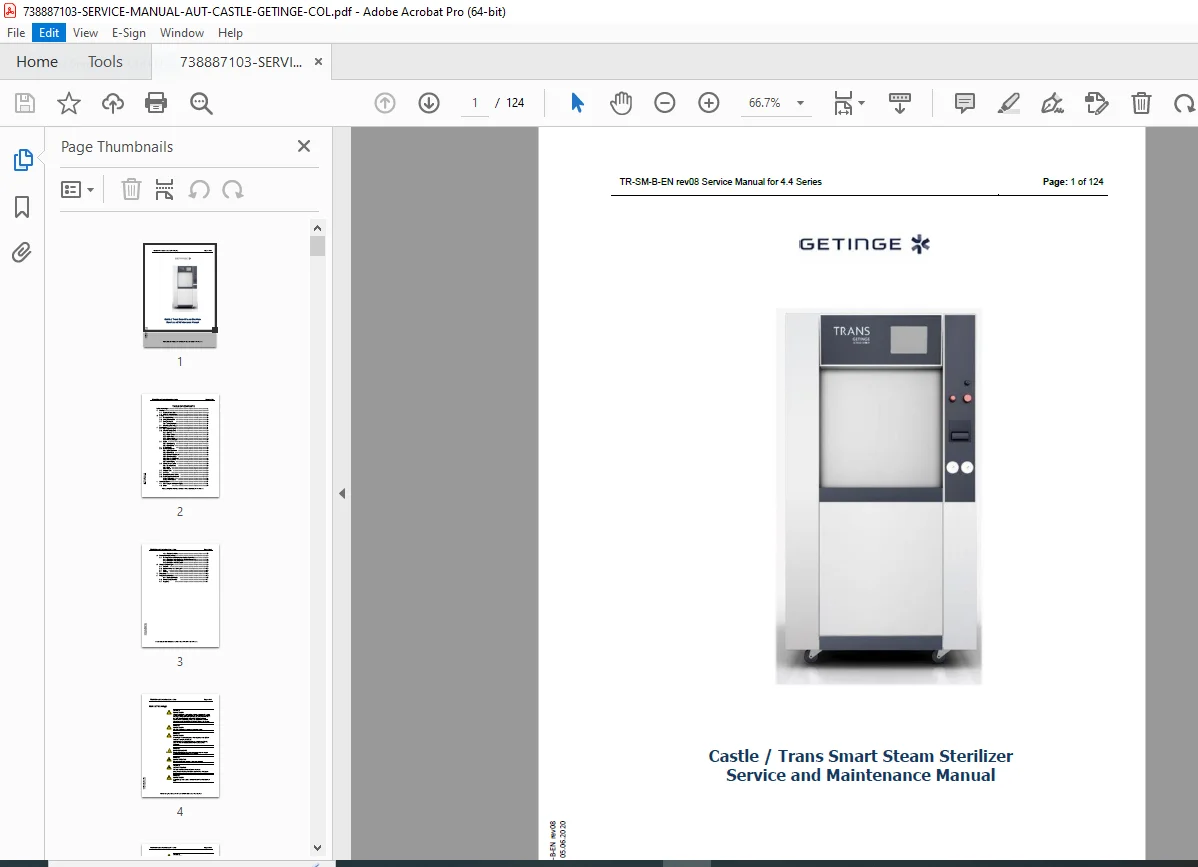Add a comment sticky note

coord(965,102)
